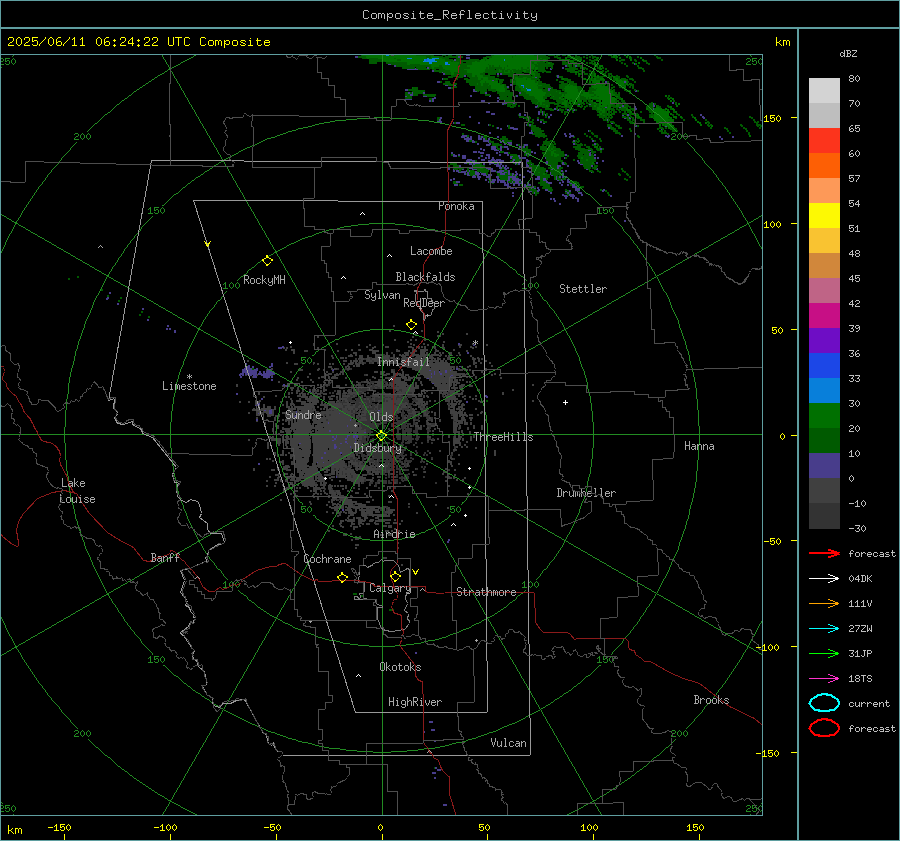Click the red forecast arrow legend icon
The height and width of the screenshot is (841, 900).
(x=824, y=553)
